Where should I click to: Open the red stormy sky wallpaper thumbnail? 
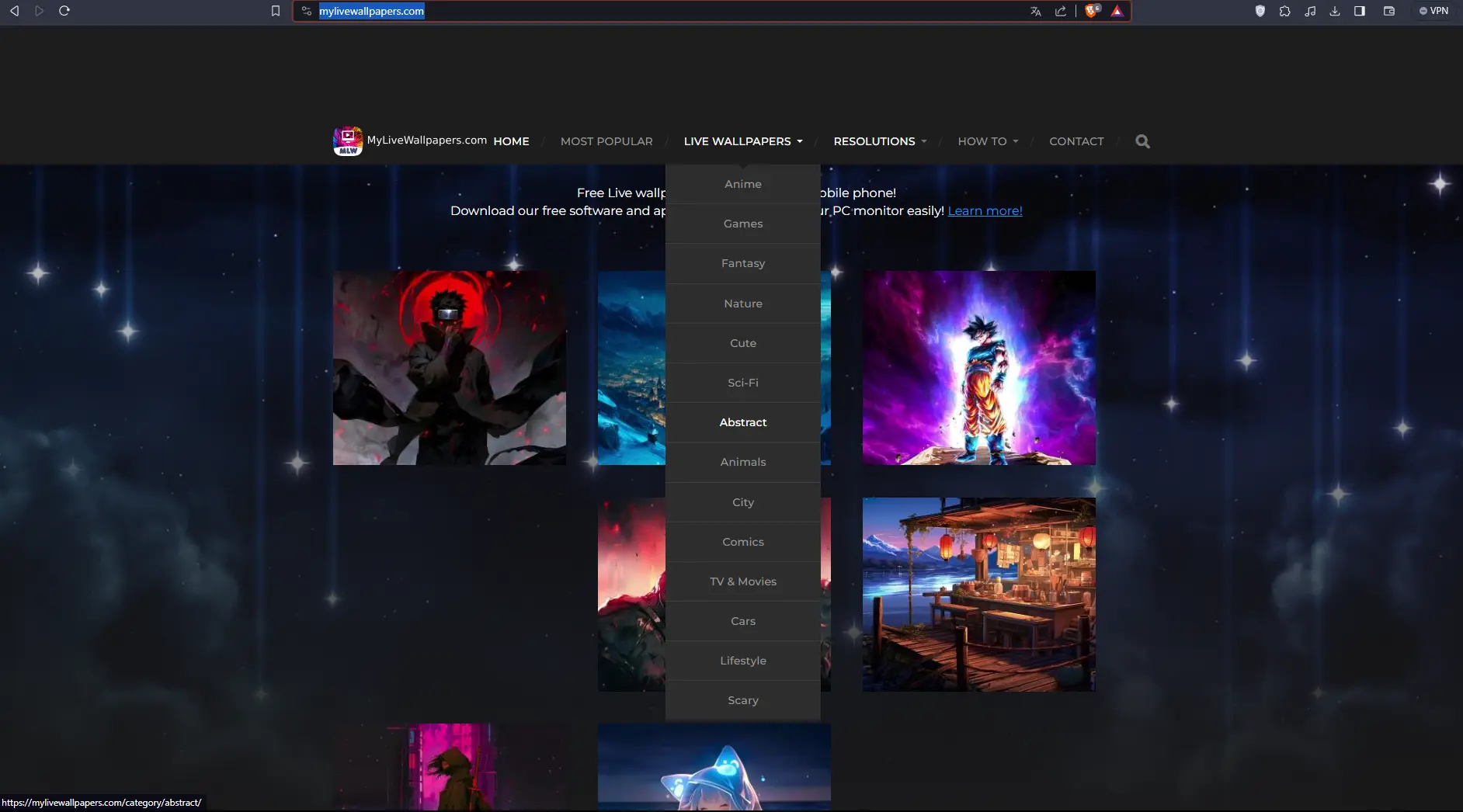pos(631,595)
